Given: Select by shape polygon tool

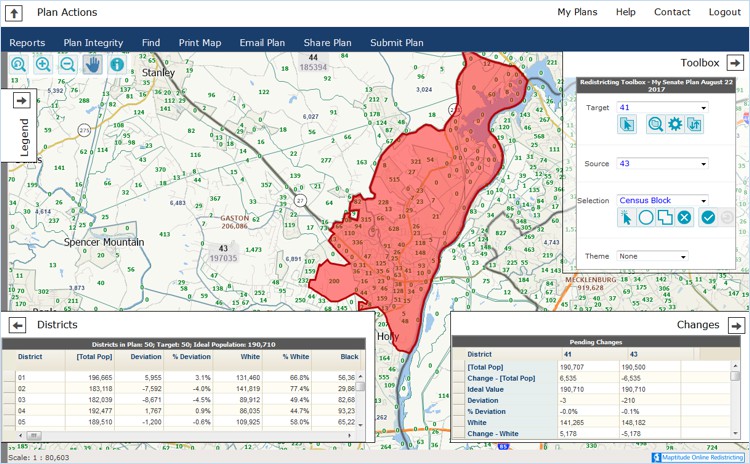Looking at the screenshot, I should click(x=665, y=217).
